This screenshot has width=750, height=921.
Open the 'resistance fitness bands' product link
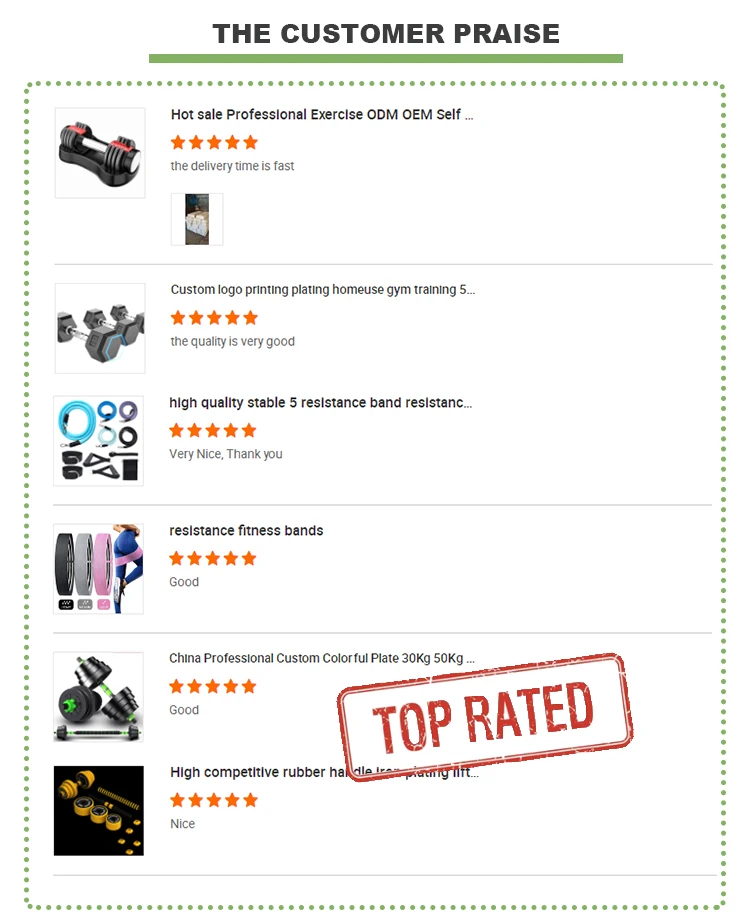pos(246,530)
